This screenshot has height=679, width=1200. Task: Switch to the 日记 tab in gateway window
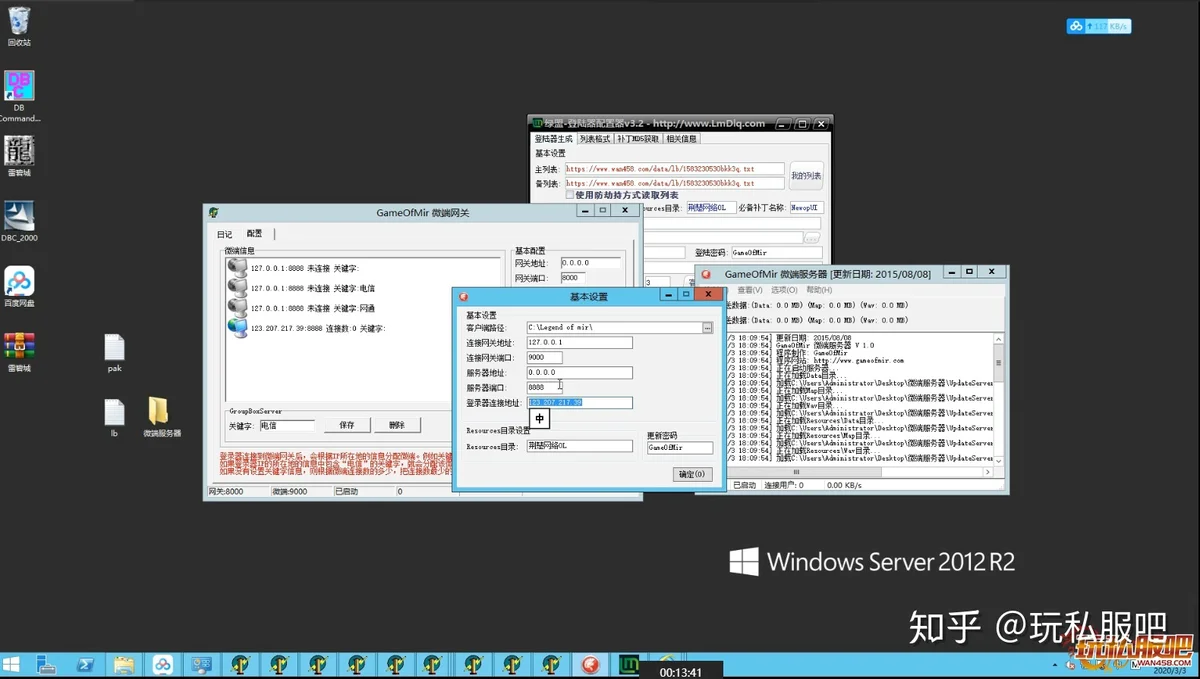224,234
